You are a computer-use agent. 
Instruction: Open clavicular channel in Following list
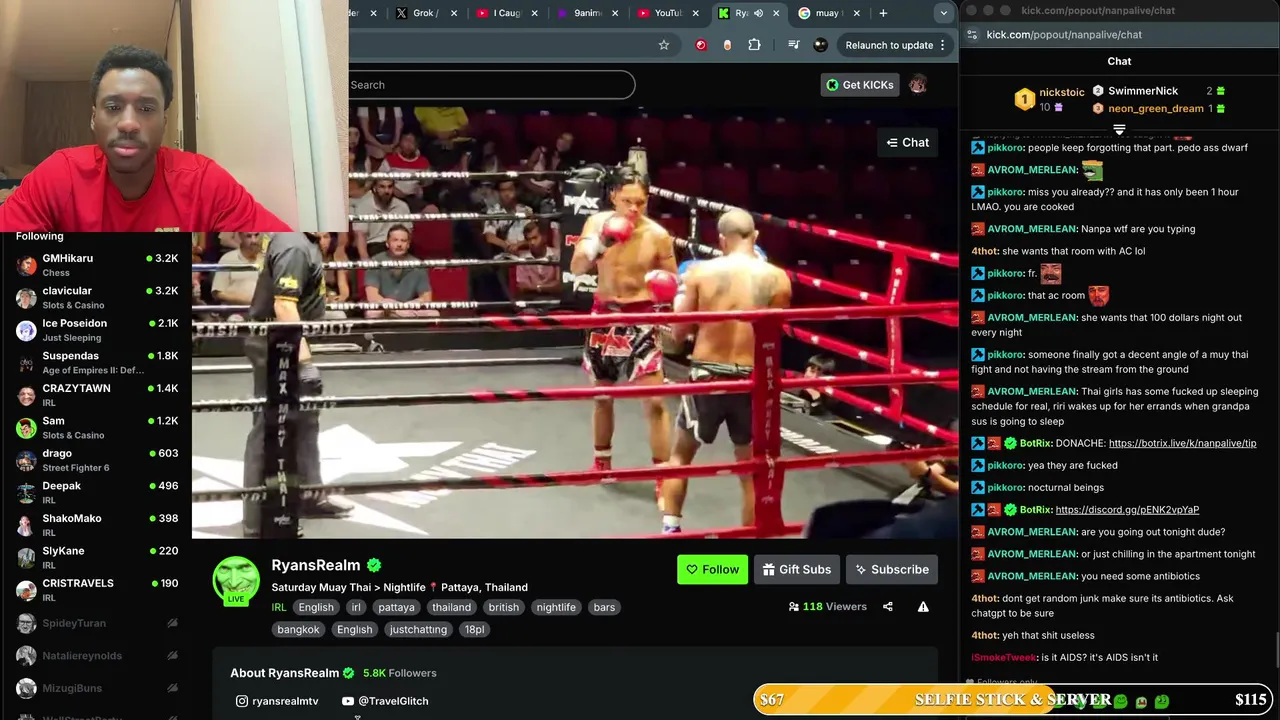click(97, 297)
